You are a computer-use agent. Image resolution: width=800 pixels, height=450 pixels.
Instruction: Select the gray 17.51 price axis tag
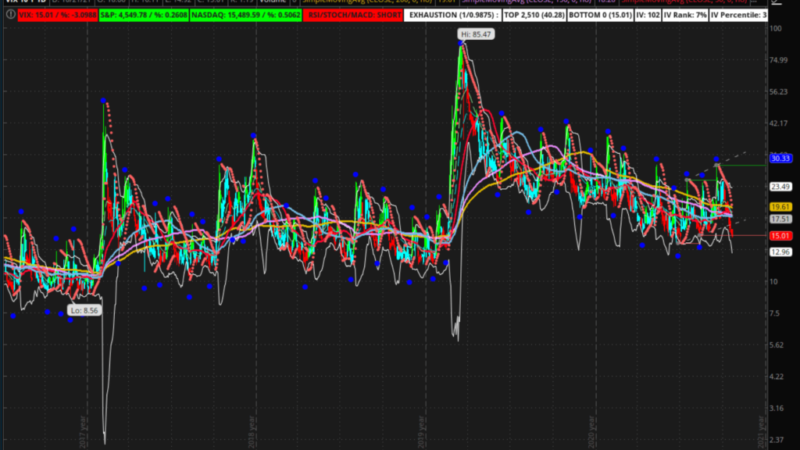781,219
